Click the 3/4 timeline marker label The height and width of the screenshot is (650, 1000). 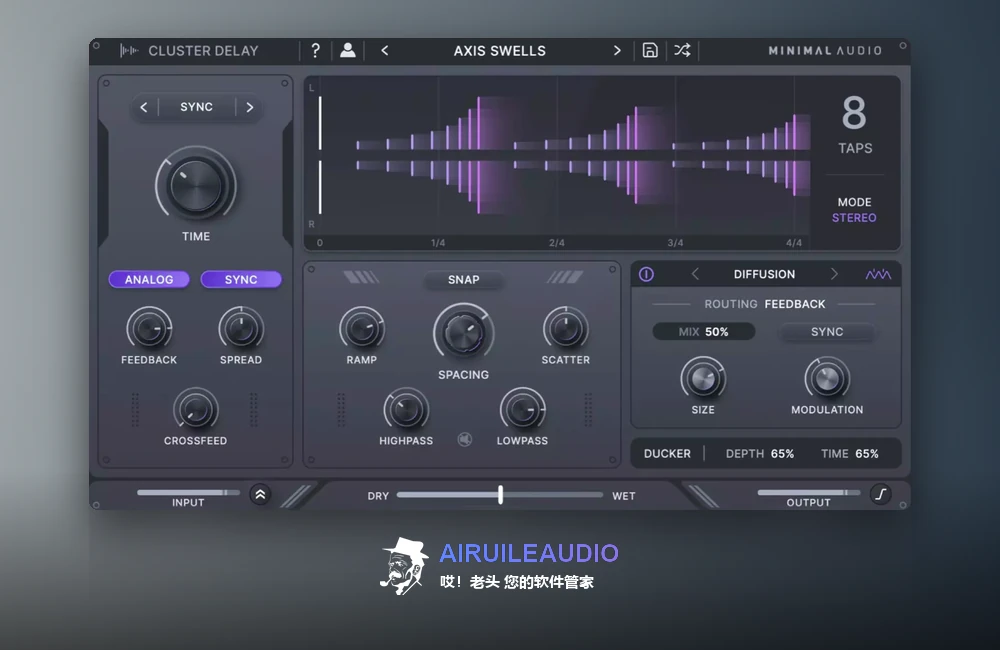point(675,243)
